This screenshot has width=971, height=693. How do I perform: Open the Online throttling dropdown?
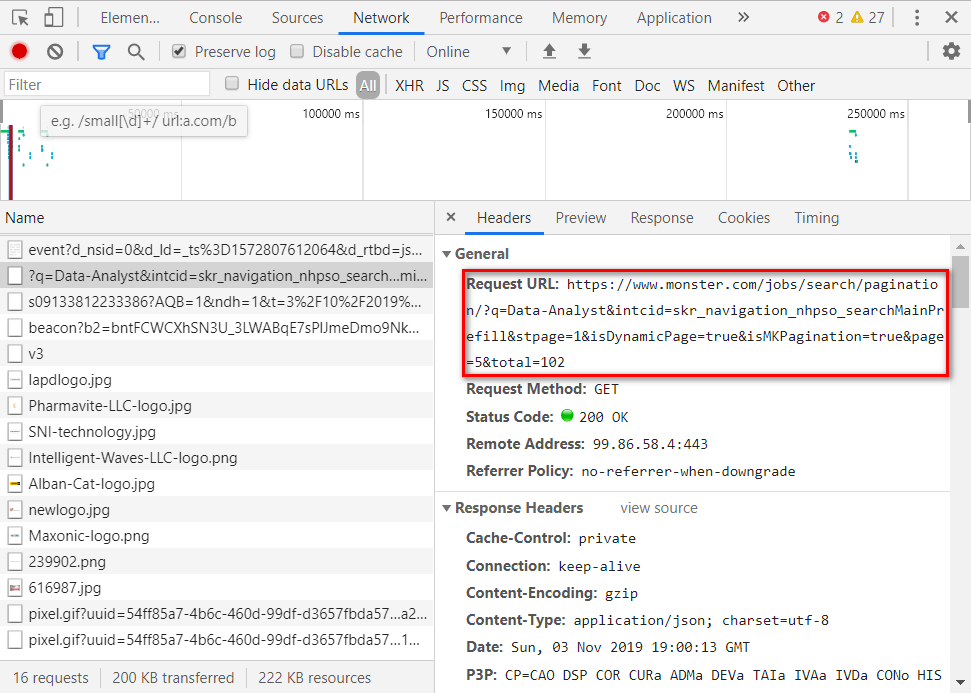point(469,51)
